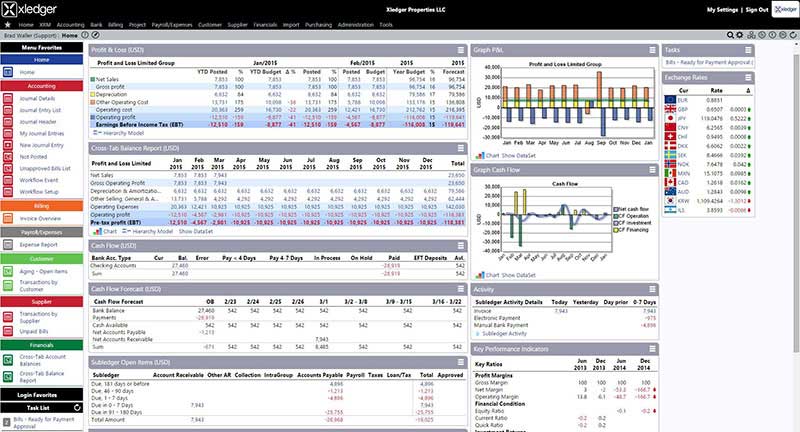Open the Purchasing menu

click(x=318, y=24)
